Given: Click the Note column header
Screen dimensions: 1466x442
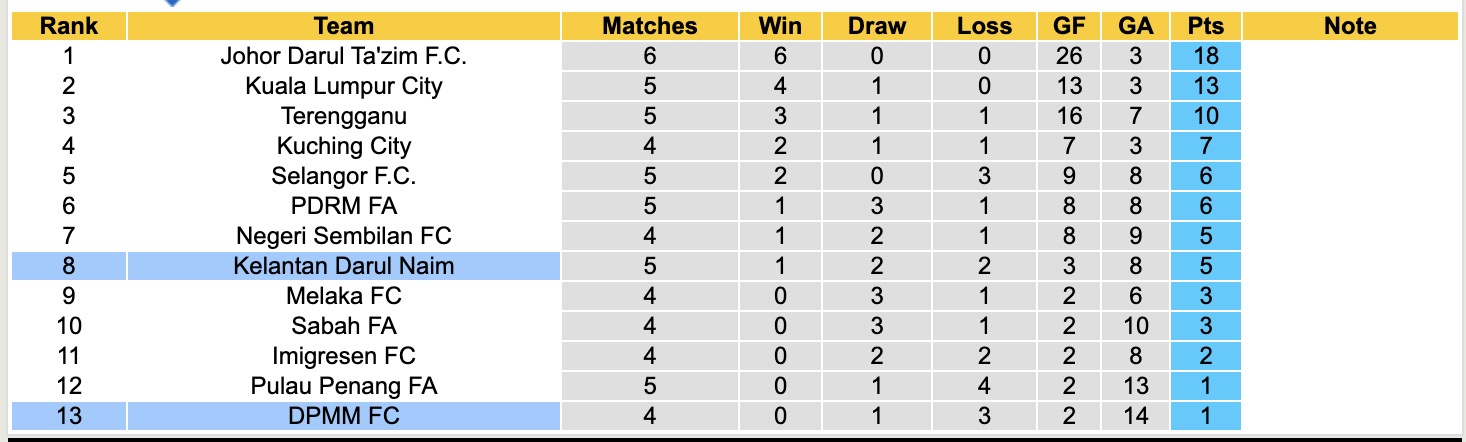Looking at the screenshot, I should [1349, 27].
